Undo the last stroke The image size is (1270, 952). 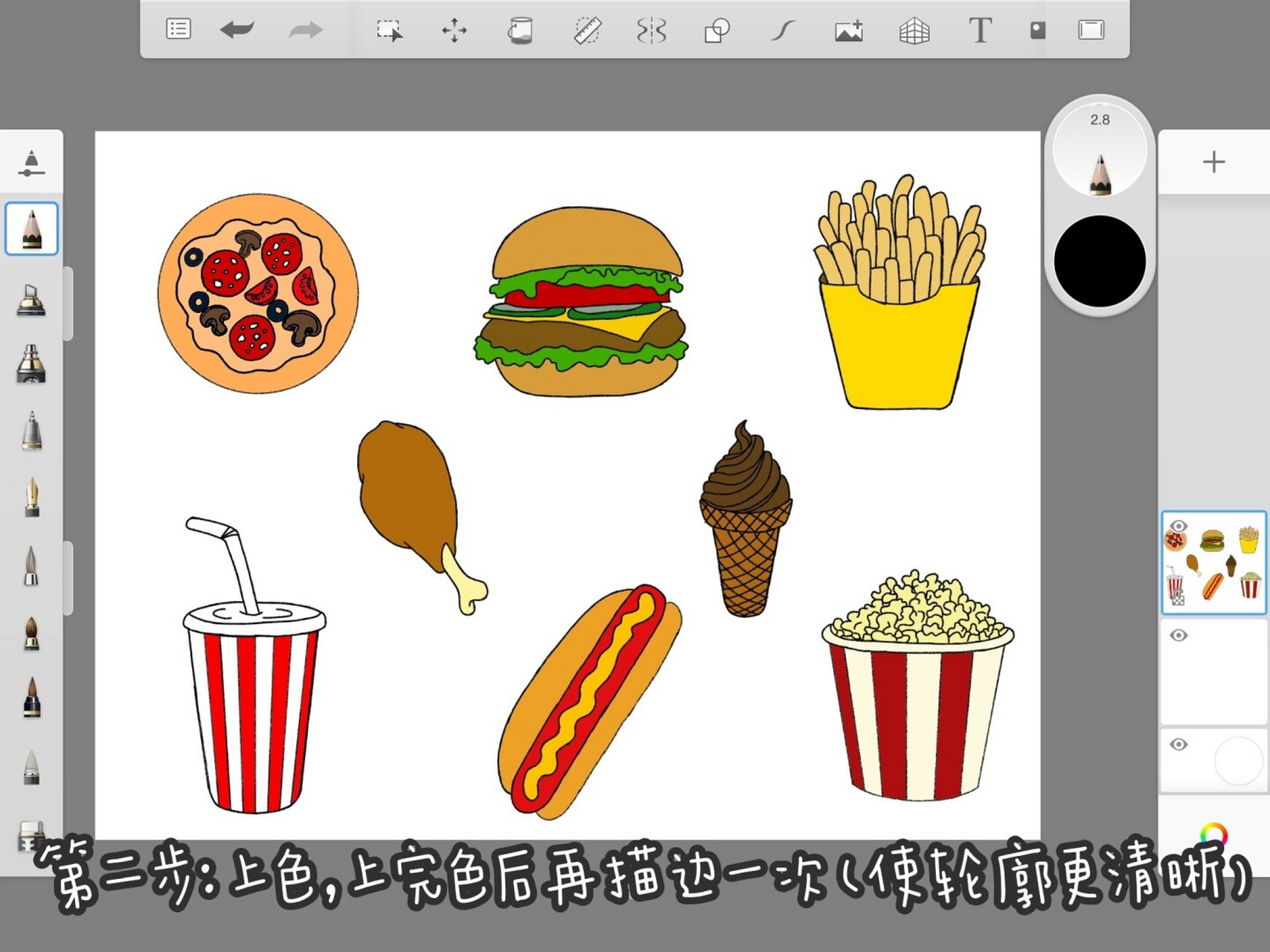click(237, 30)
